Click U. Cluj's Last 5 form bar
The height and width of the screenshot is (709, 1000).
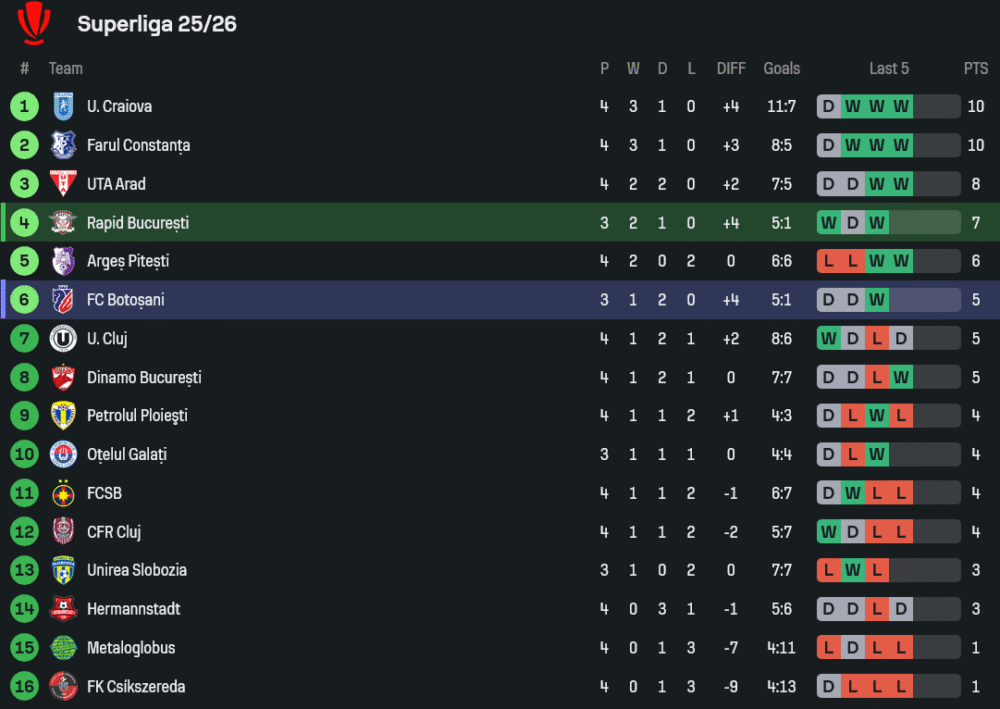(x=888, y=339)
